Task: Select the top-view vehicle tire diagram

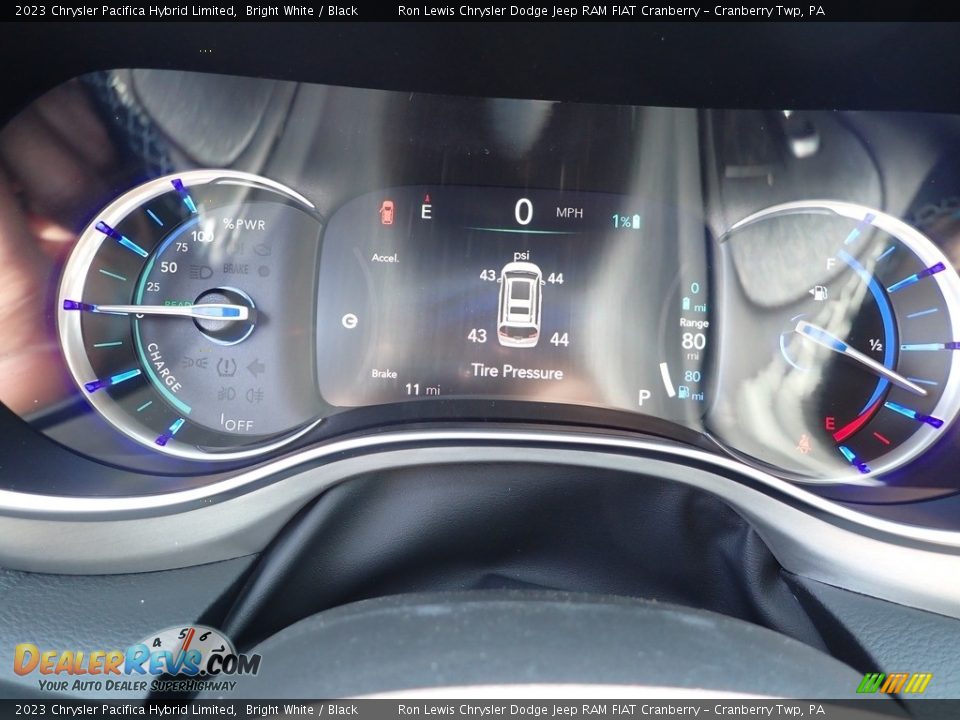Action: pos(519,304)
